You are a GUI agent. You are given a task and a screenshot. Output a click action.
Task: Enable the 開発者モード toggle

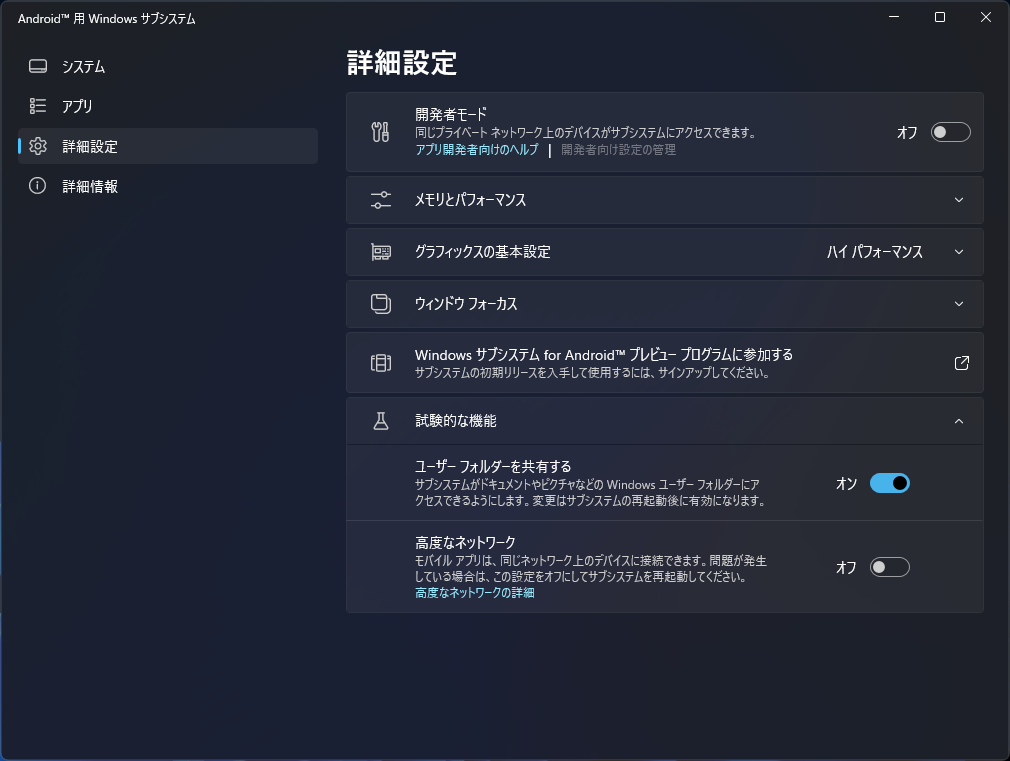pos(950,131)
